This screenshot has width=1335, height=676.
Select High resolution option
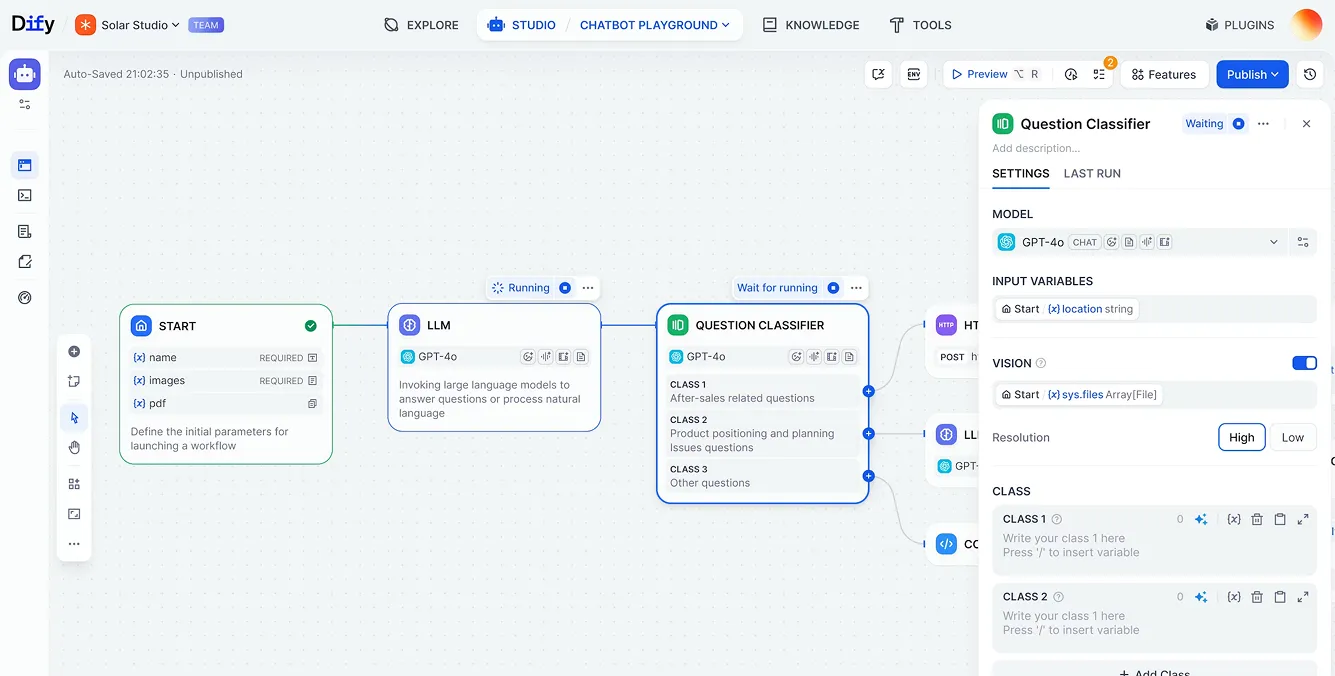click(1241, 437)
